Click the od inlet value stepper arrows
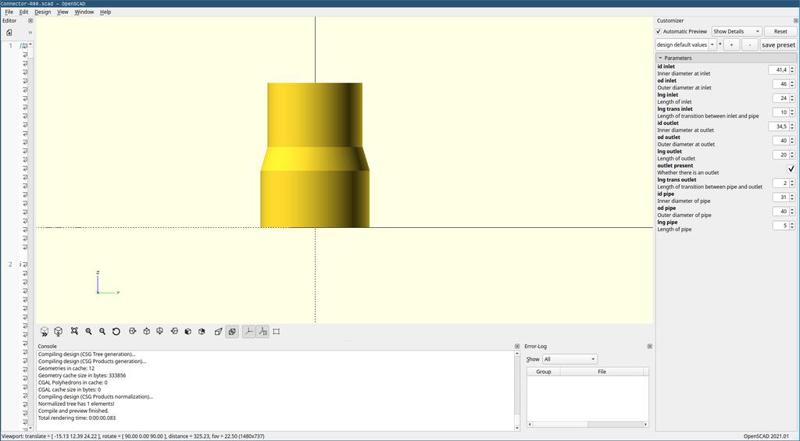This screenshot has width=800, height=441. [792, 84]
